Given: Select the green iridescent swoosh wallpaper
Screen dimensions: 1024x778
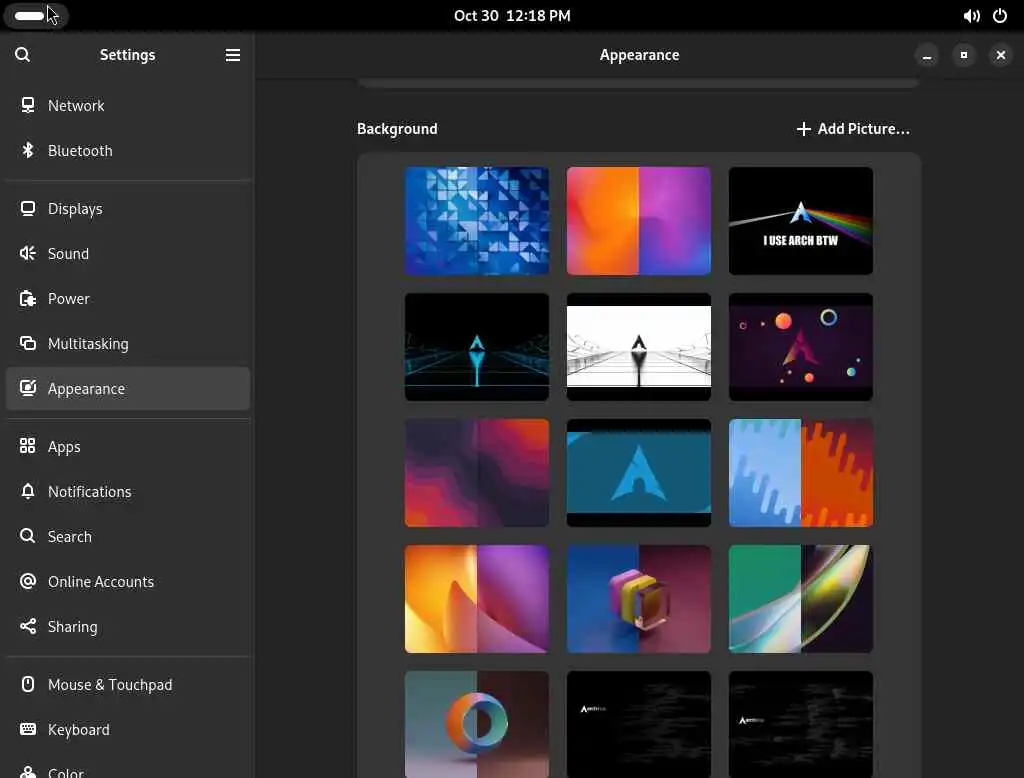Looking at the screenshot, I should point(801,599).
